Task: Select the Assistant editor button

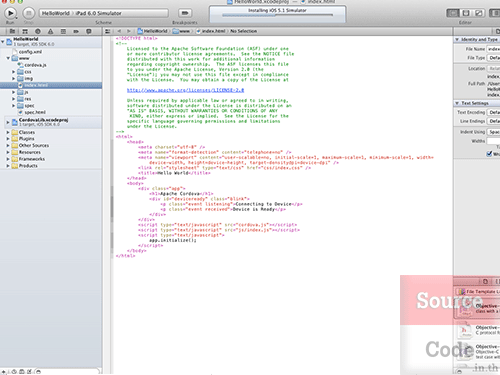Action: tap(466, 13)
